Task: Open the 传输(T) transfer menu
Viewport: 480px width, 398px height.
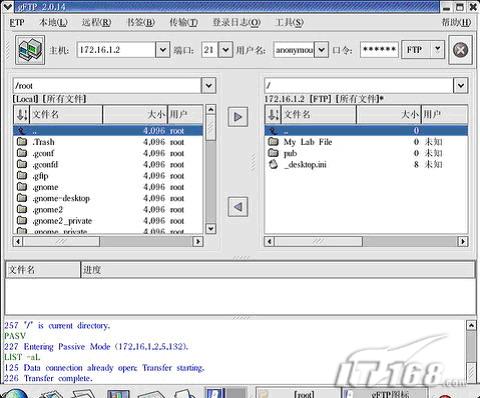Action: coord(183,23)
